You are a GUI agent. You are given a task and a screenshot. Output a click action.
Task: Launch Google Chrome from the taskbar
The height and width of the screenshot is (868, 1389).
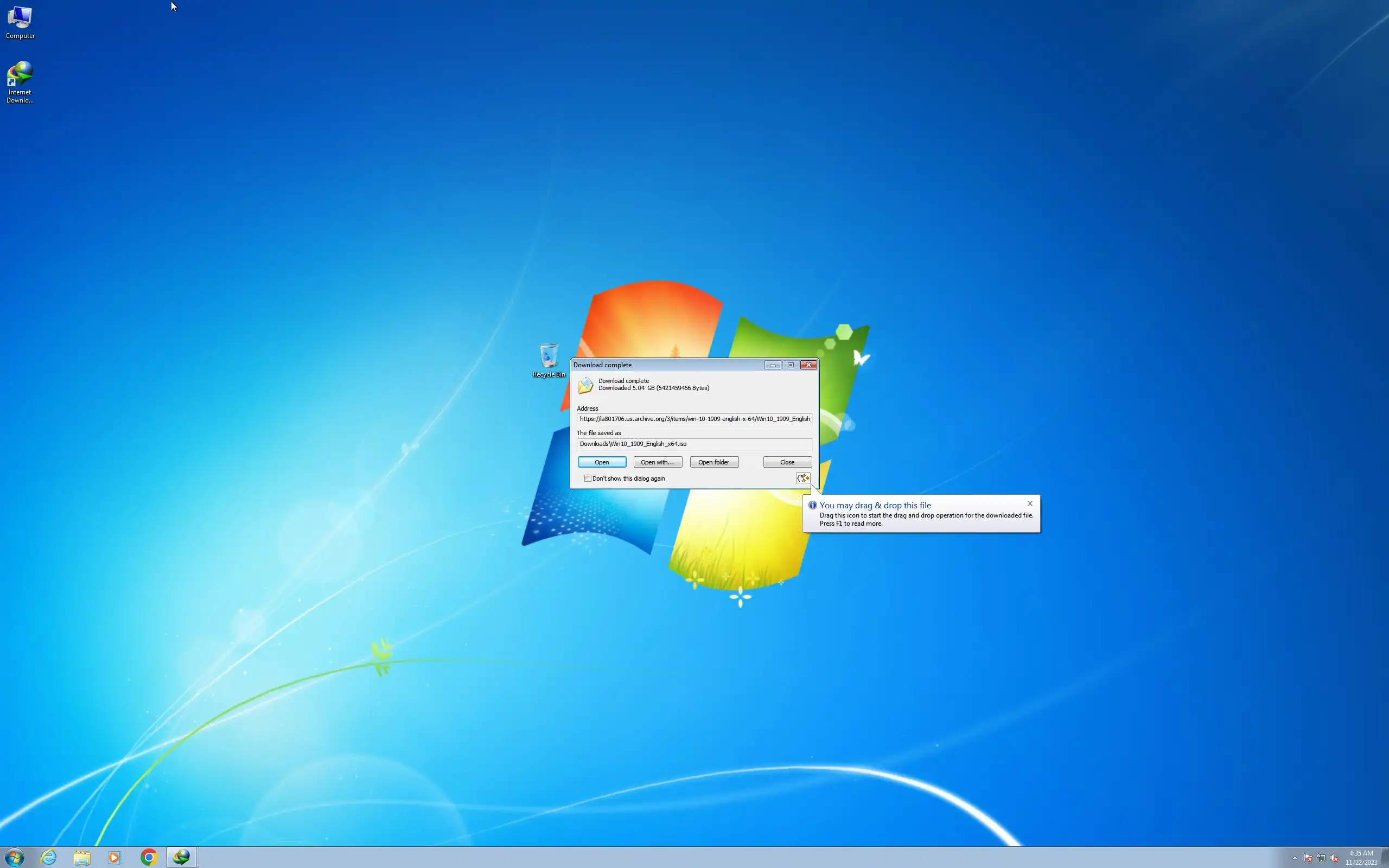coord(149,857)
